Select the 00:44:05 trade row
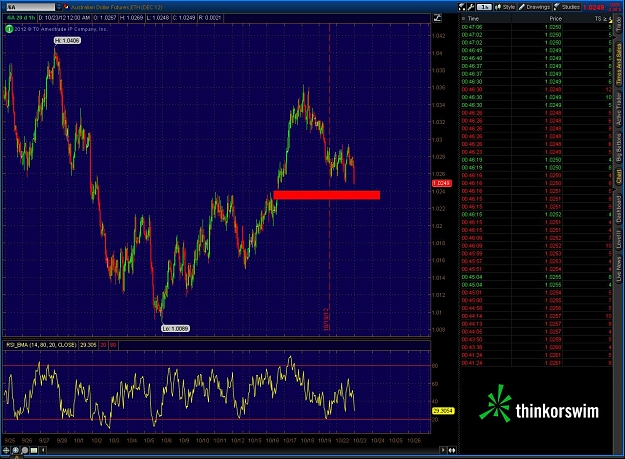 coord(537,332)
